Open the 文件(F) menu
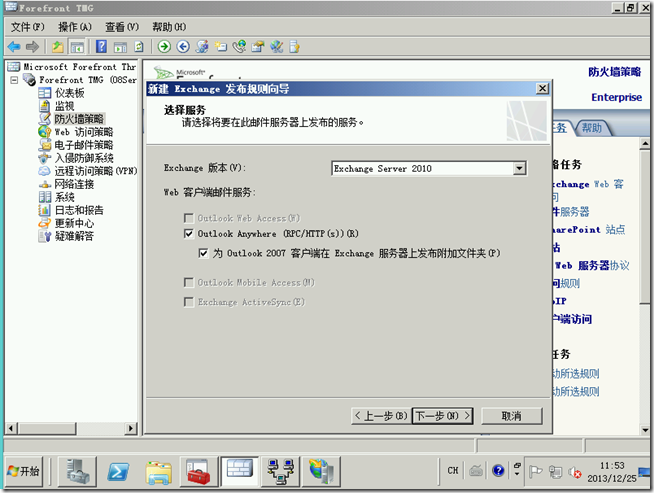 tap(27, 27)
